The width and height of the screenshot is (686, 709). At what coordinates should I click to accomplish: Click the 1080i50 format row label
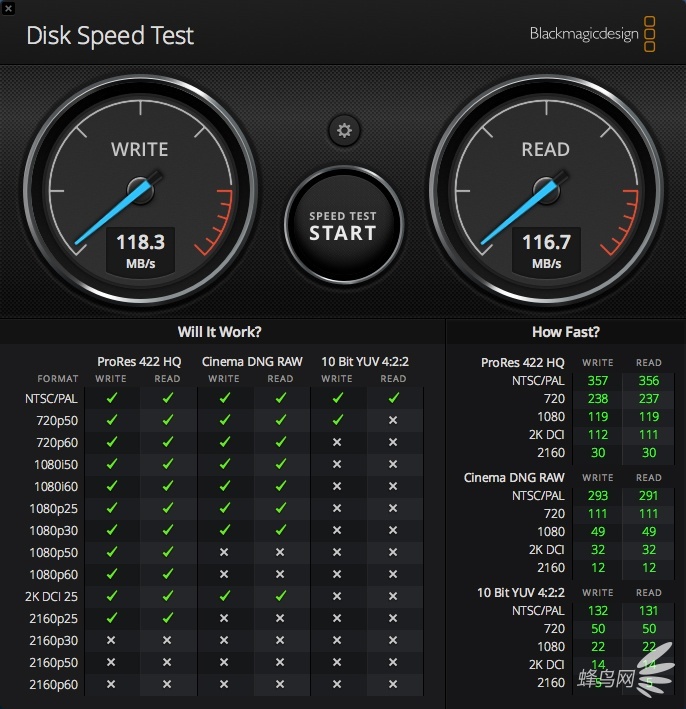click(x=56, y=465)
